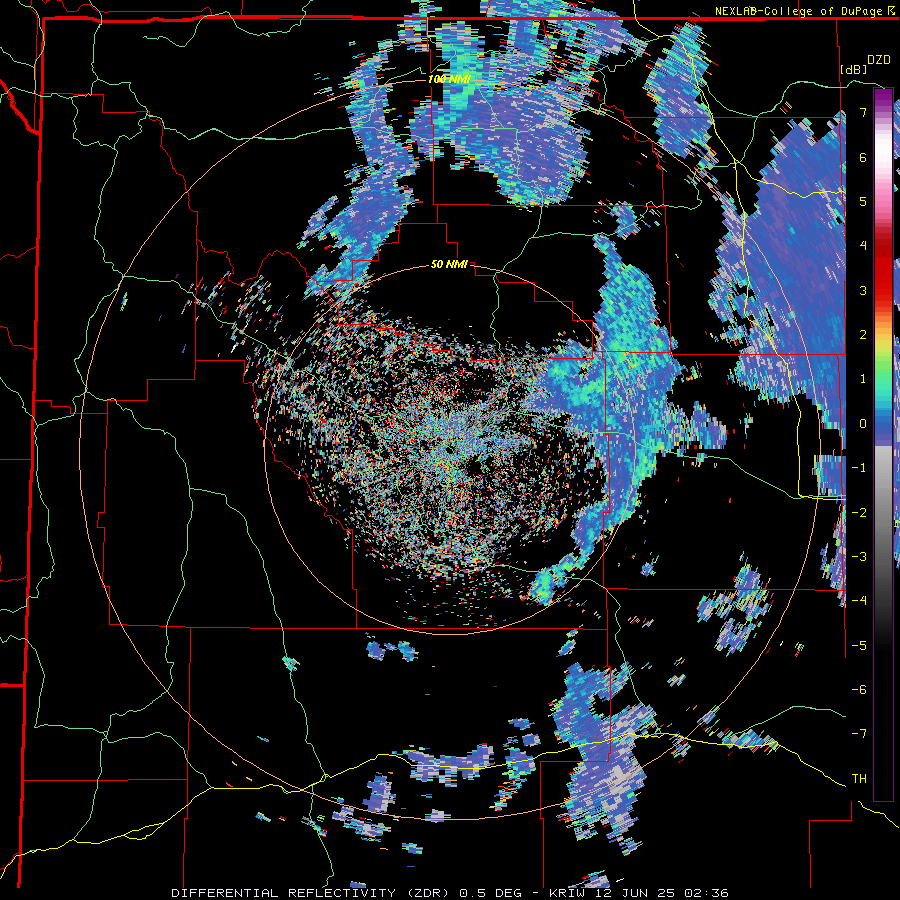Click the TH threshold label on scale
Screen dimensions: 900x900
(859, 779)
